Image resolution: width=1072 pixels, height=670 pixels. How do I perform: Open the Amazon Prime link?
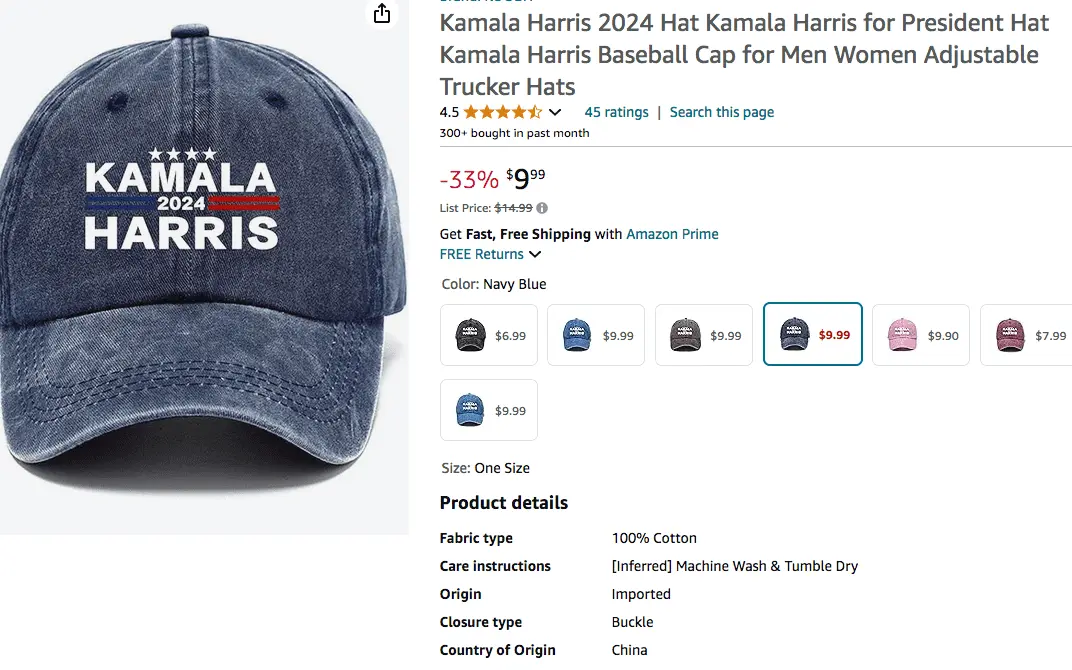672,234
